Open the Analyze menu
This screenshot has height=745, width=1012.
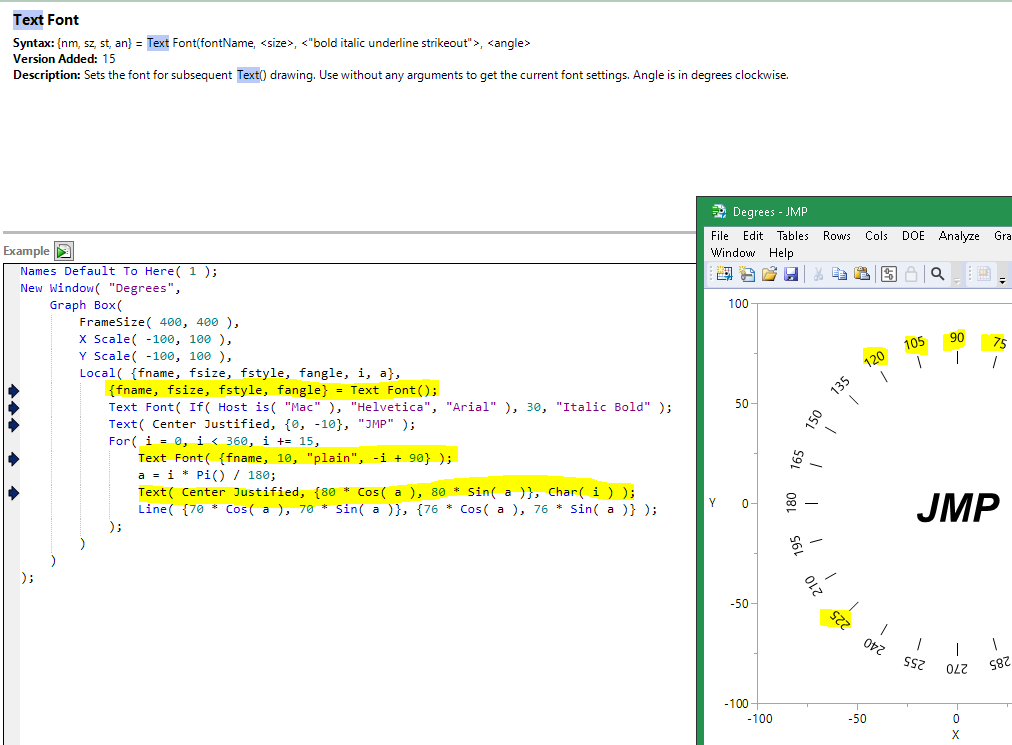point(958,236)
